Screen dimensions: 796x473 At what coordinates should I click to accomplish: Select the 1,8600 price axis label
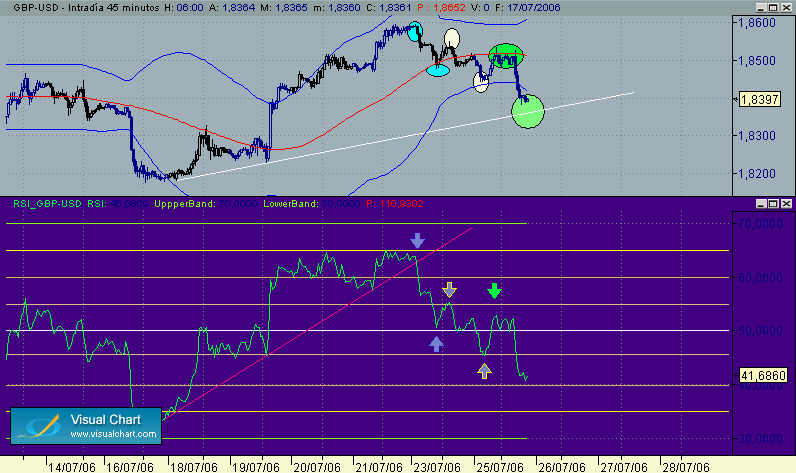click(756, 23)
